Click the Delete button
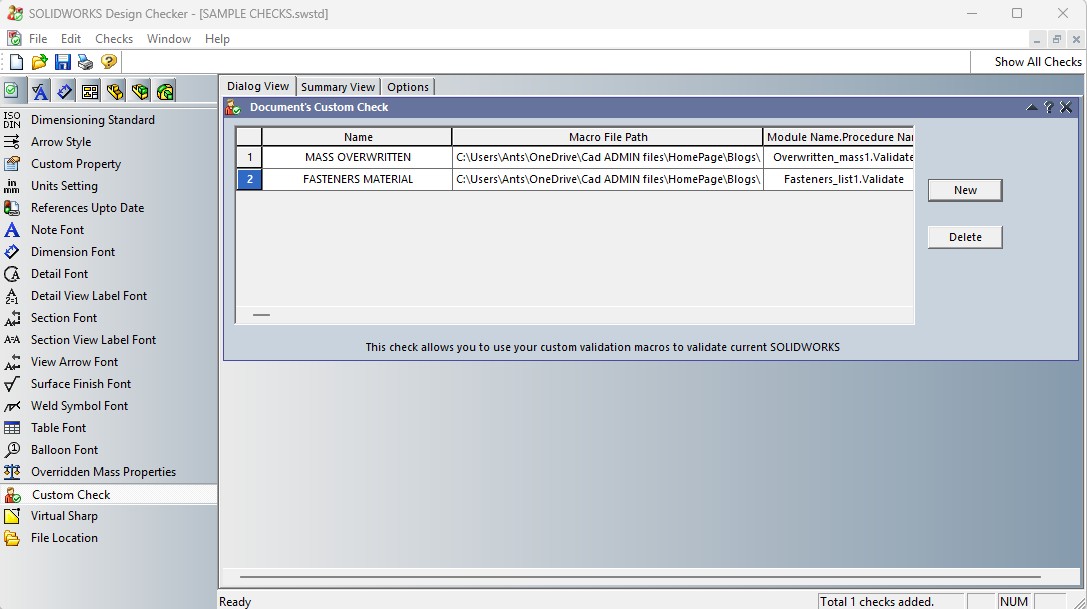Screen dimensions: 1087x609 point(965,237)
